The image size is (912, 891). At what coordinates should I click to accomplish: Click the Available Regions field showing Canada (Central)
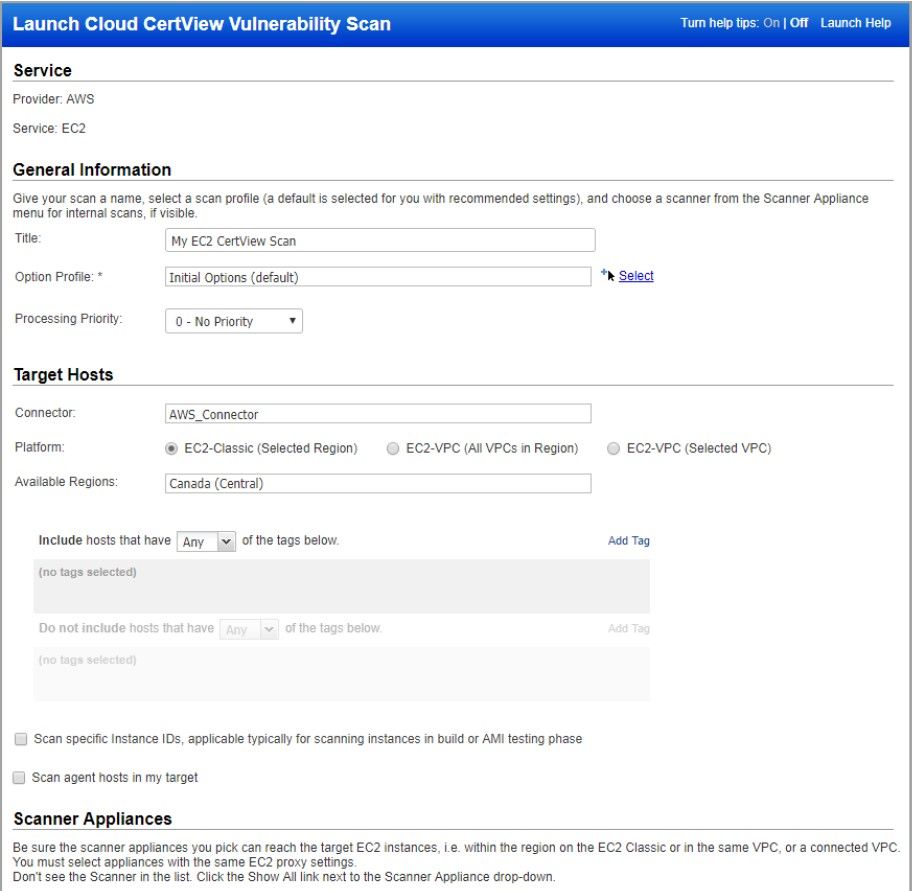pos(377,483)
